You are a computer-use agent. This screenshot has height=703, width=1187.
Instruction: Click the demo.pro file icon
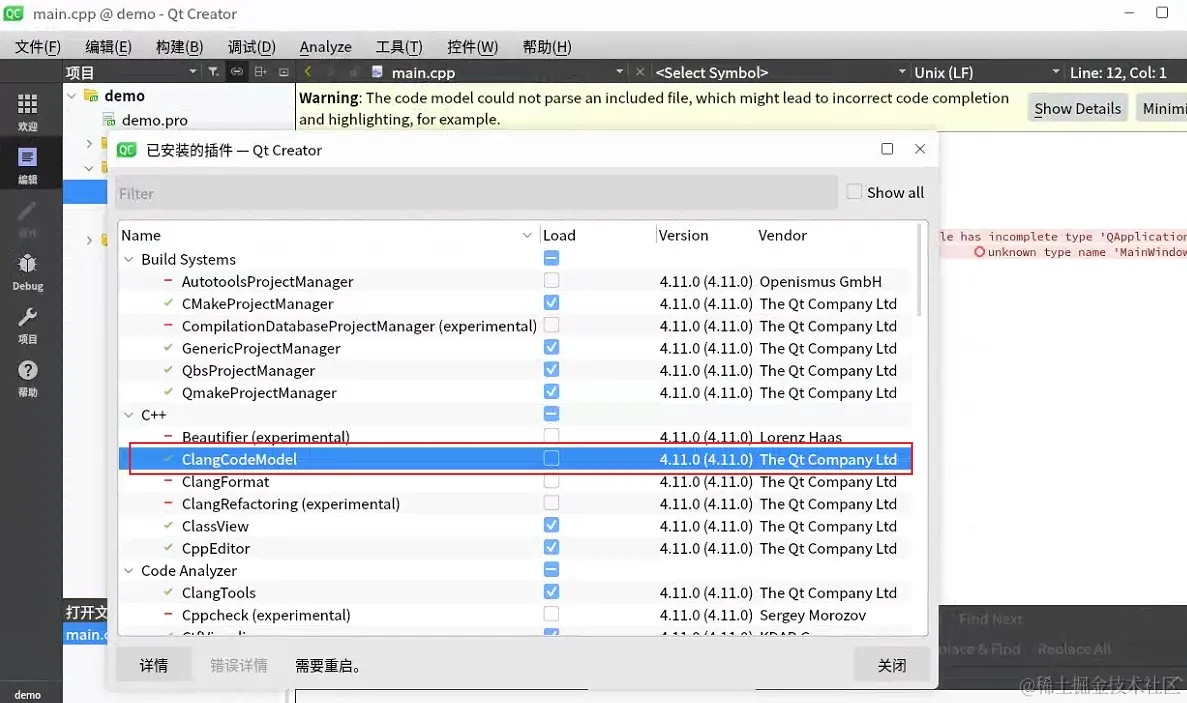coord(109,120)
